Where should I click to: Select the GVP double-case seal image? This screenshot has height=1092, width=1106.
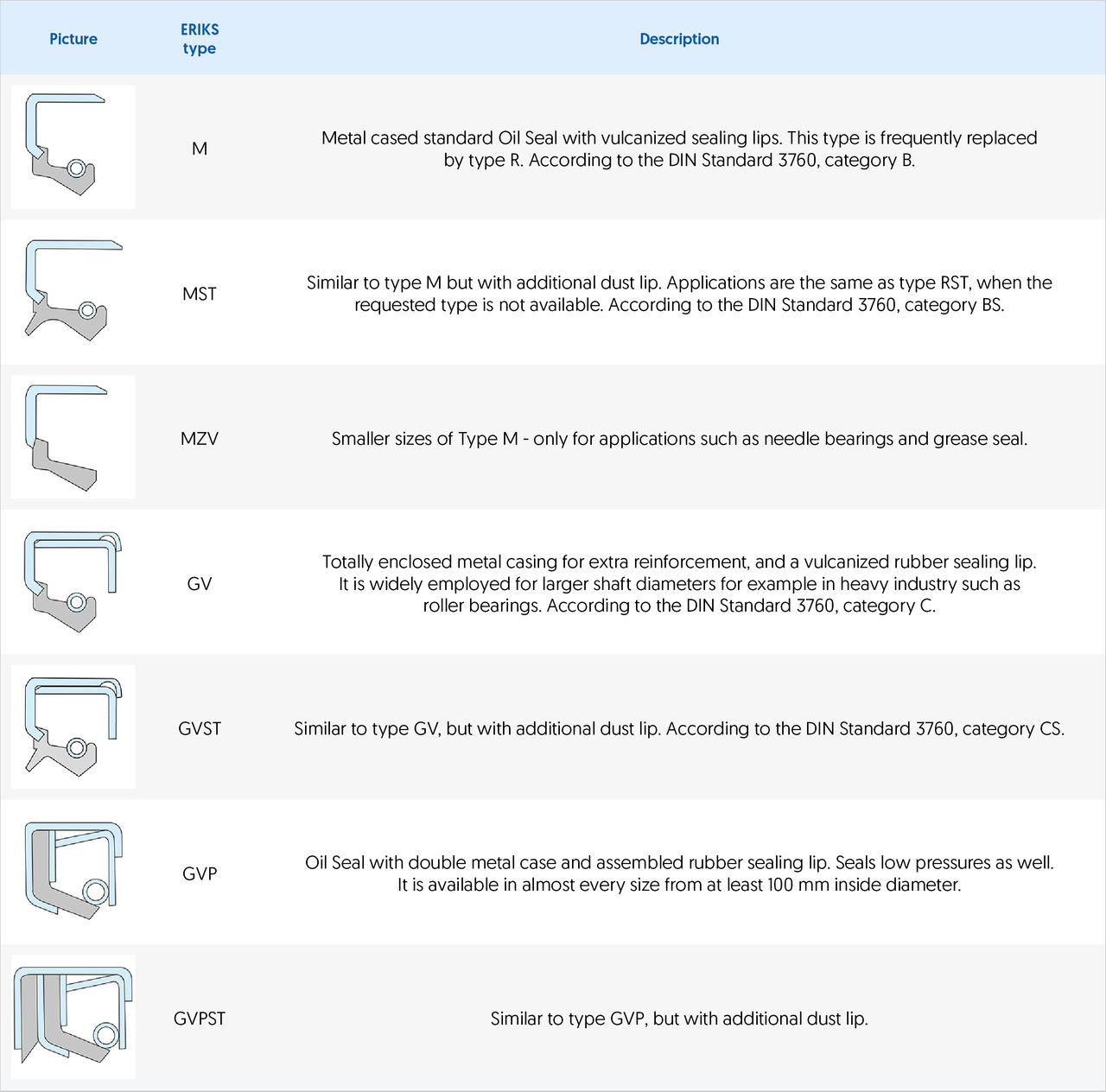[x=73, y=871]
